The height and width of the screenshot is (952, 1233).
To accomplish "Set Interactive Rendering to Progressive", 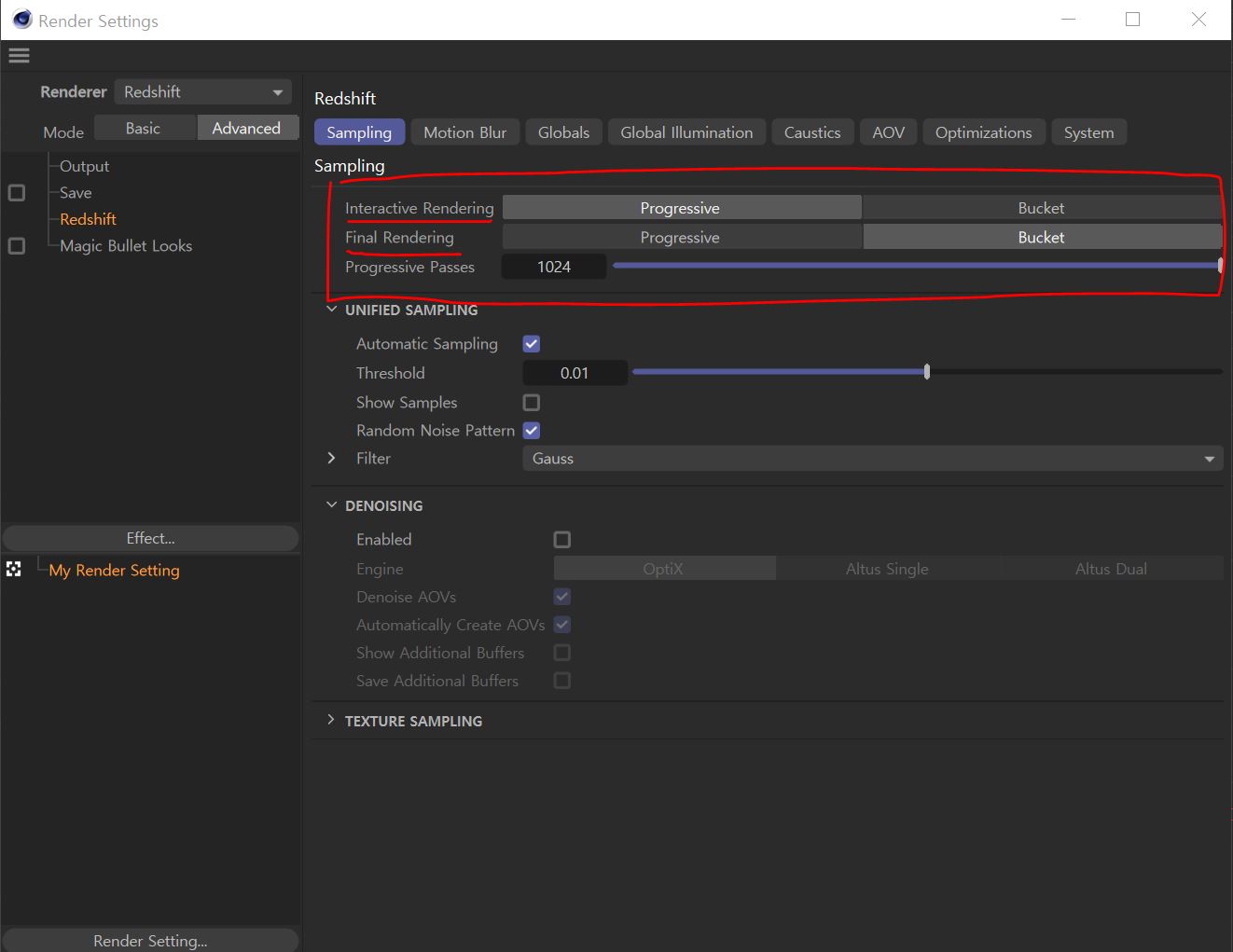I will (681, 208).
